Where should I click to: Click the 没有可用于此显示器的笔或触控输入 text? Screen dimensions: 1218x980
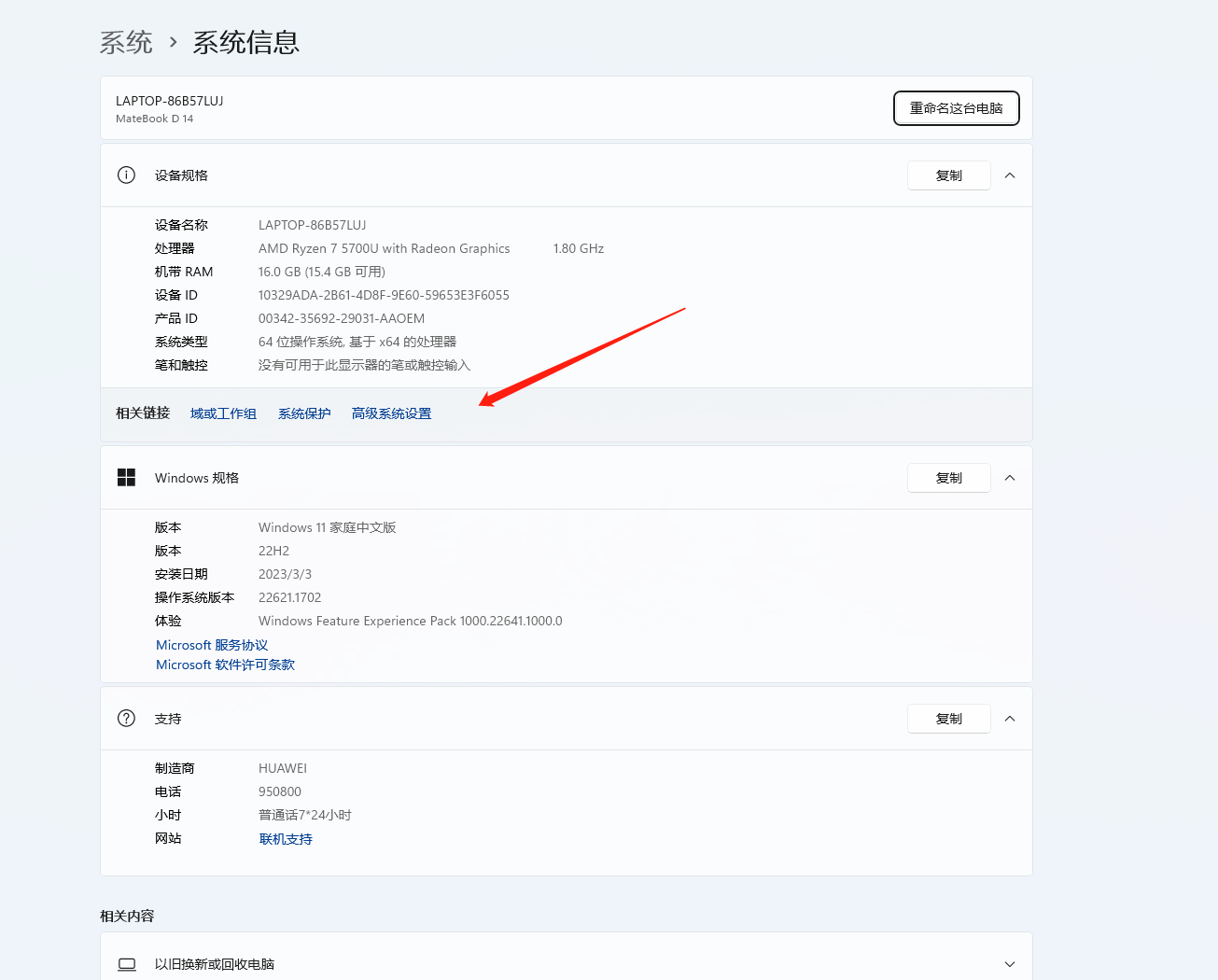[x=365, y=365]
